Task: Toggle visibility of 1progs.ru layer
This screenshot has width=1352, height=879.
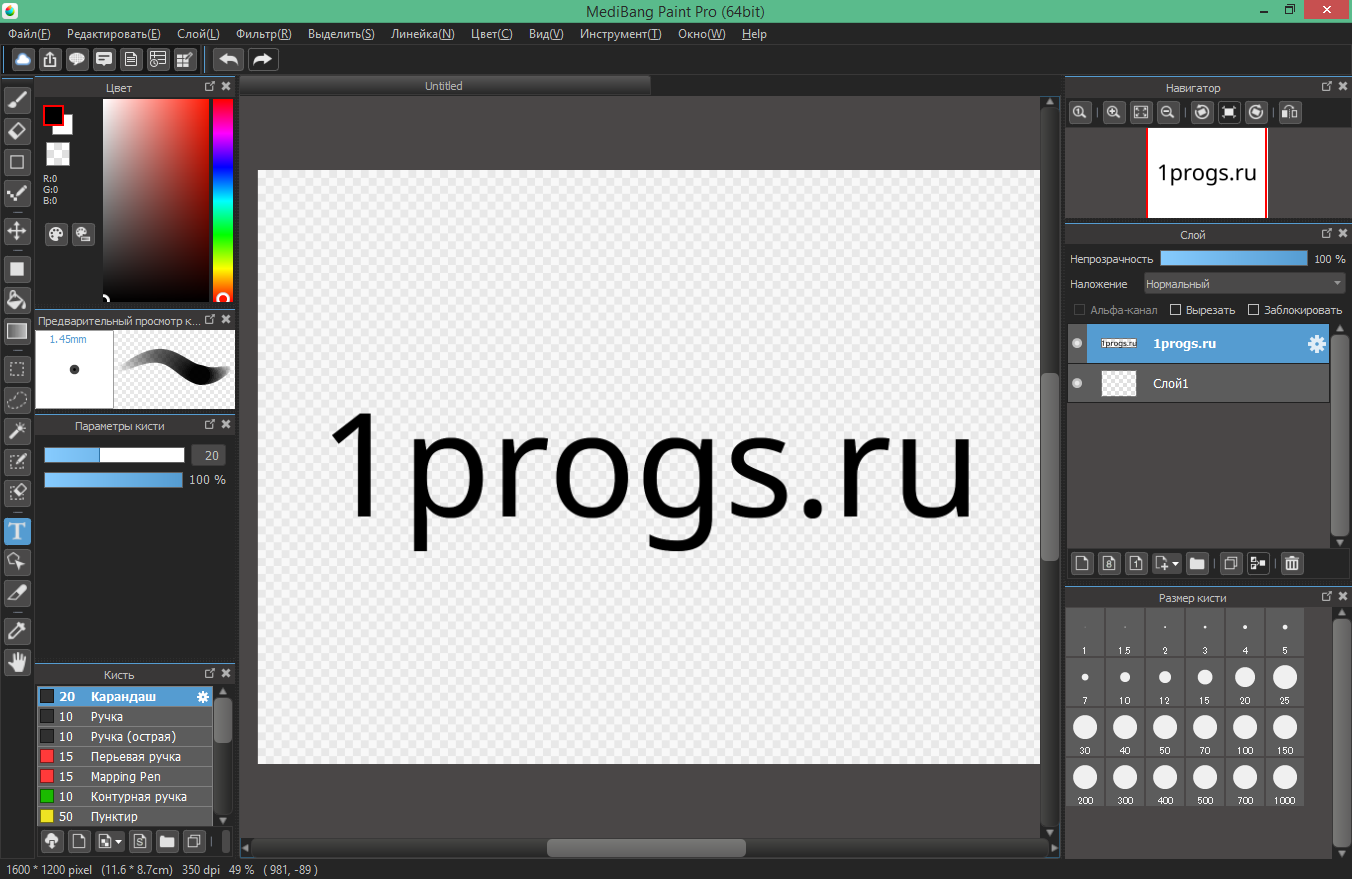Action: [x=1077, y=344]
